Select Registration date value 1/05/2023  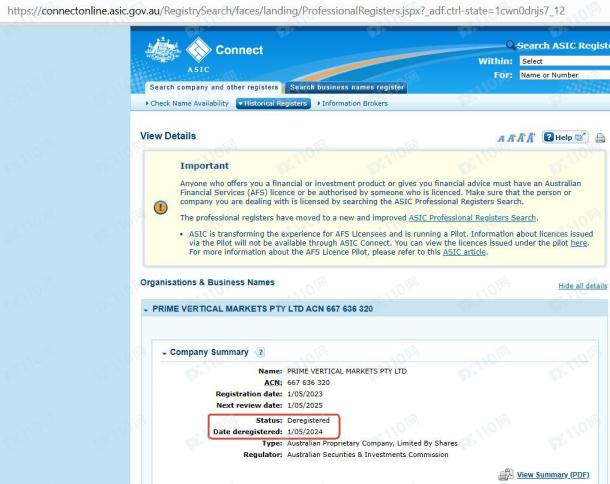(x=305, y=394)
